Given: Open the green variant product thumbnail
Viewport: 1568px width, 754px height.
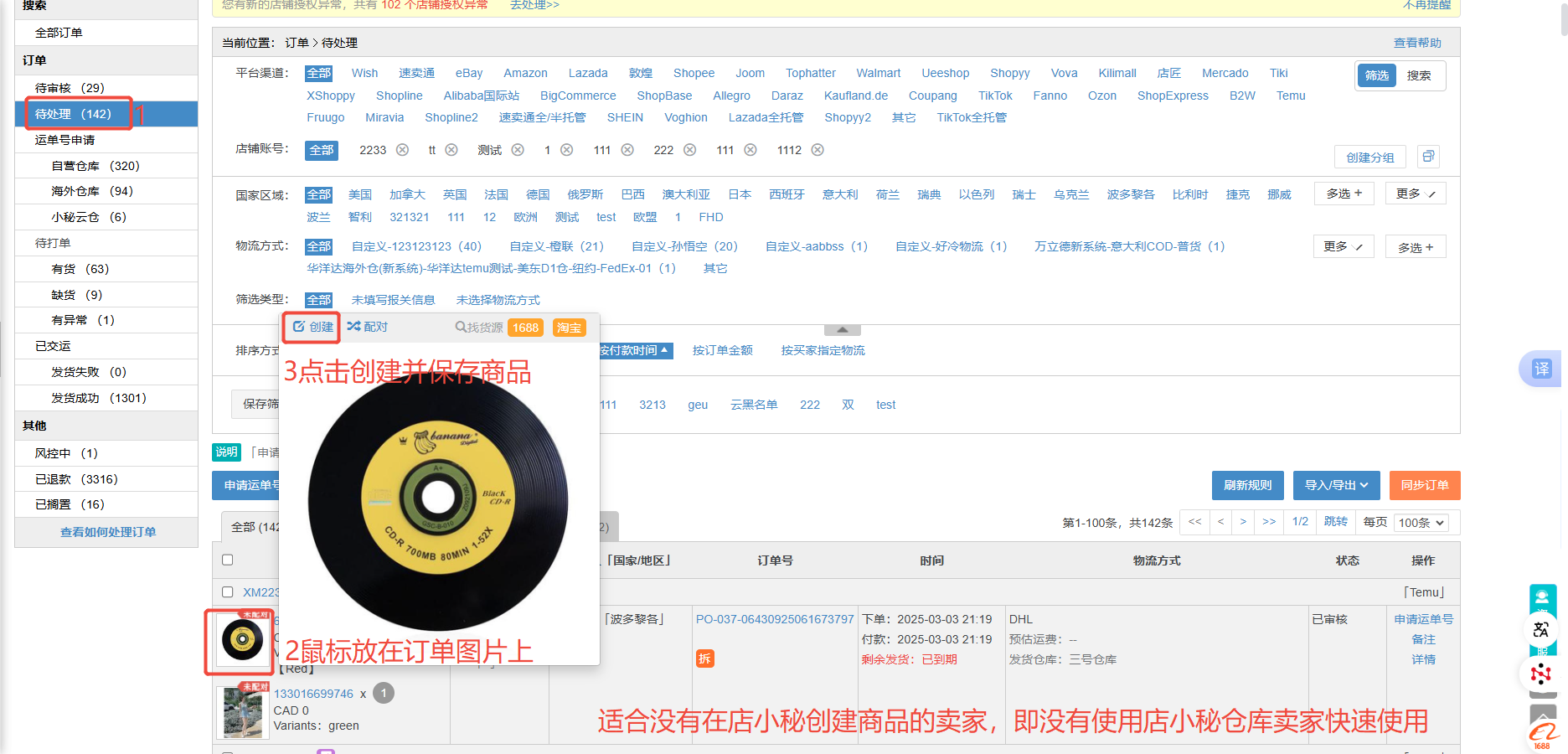Looking at the screenshot, I should click(x=243, y=712).
